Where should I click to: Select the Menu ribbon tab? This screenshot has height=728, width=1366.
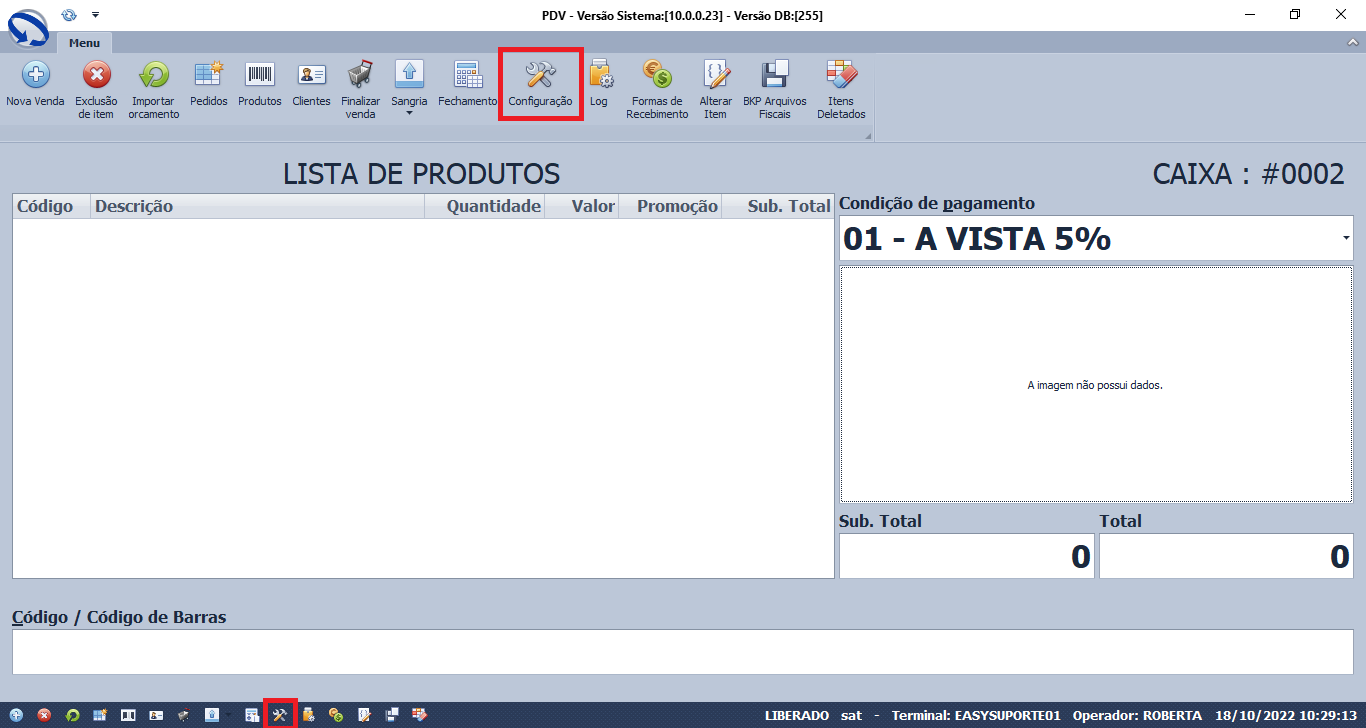(84, 43)
